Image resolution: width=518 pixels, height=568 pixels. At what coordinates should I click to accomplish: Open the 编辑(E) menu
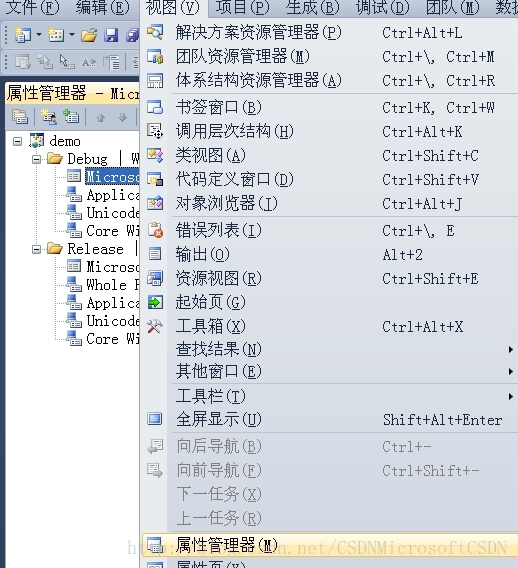[102, 7]
